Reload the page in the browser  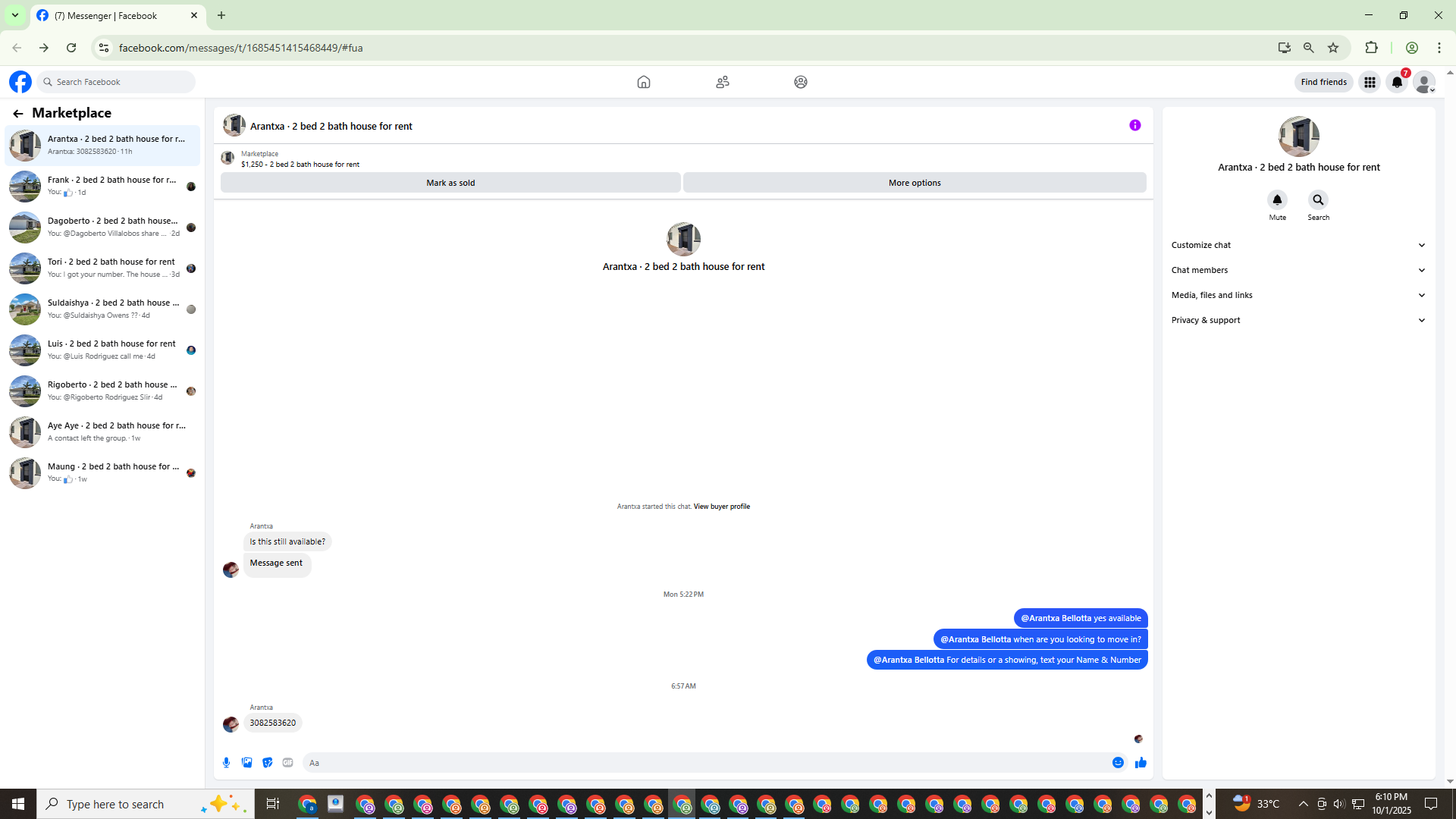[x=71, y=48]
